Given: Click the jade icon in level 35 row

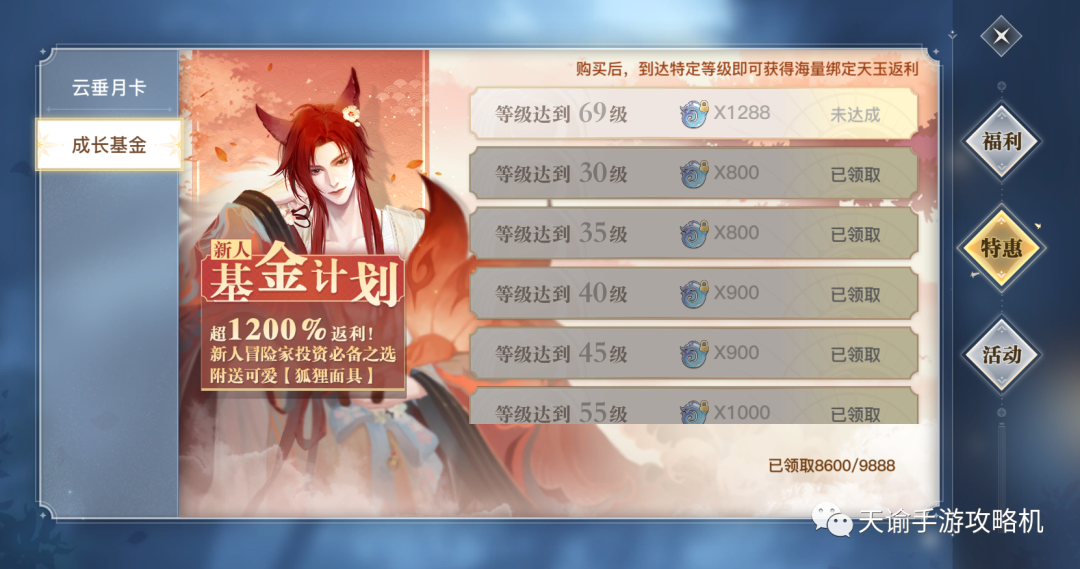Looking at the screenshot, I should click(x=694, y=234).
